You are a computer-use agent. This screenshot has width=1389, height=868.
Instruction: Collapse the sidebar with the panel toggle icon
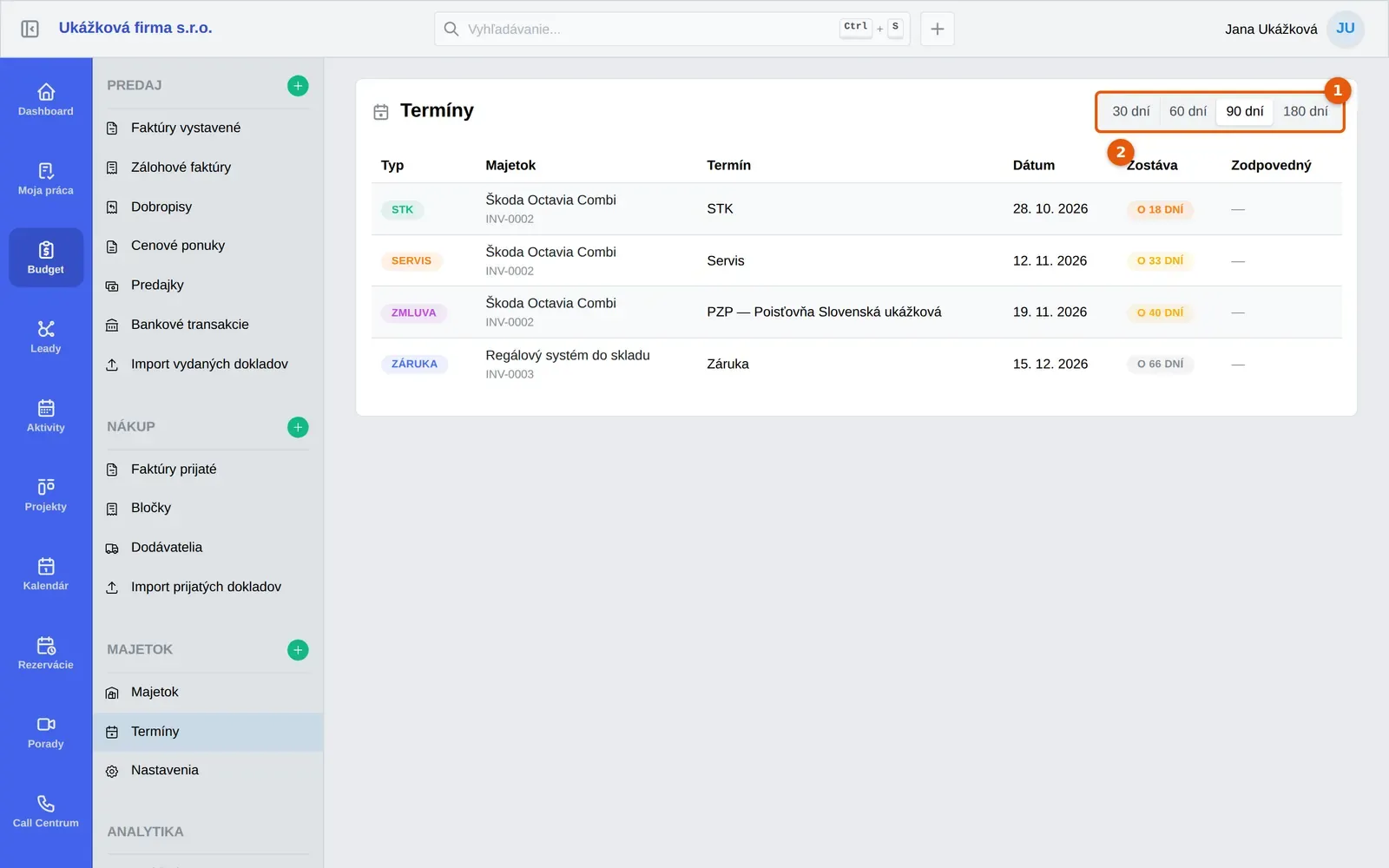click(x=30, y=29)
